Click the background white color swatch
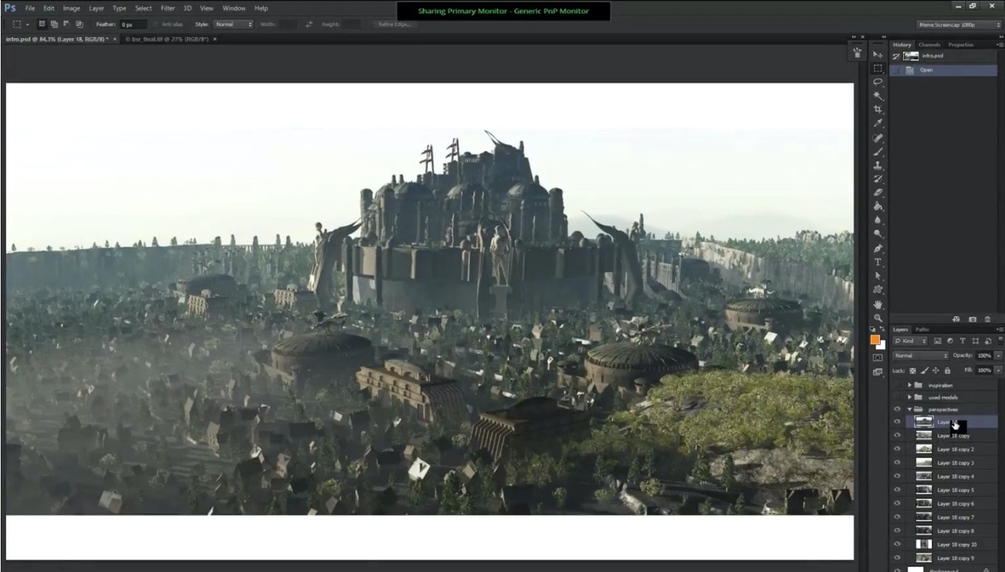1005x572 pixels. [882, 346]
